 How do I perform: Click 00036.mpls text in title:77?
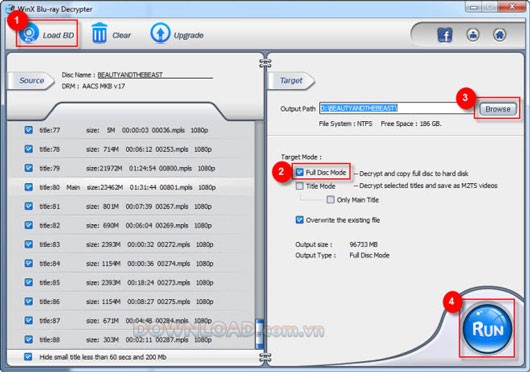(168, 130)
